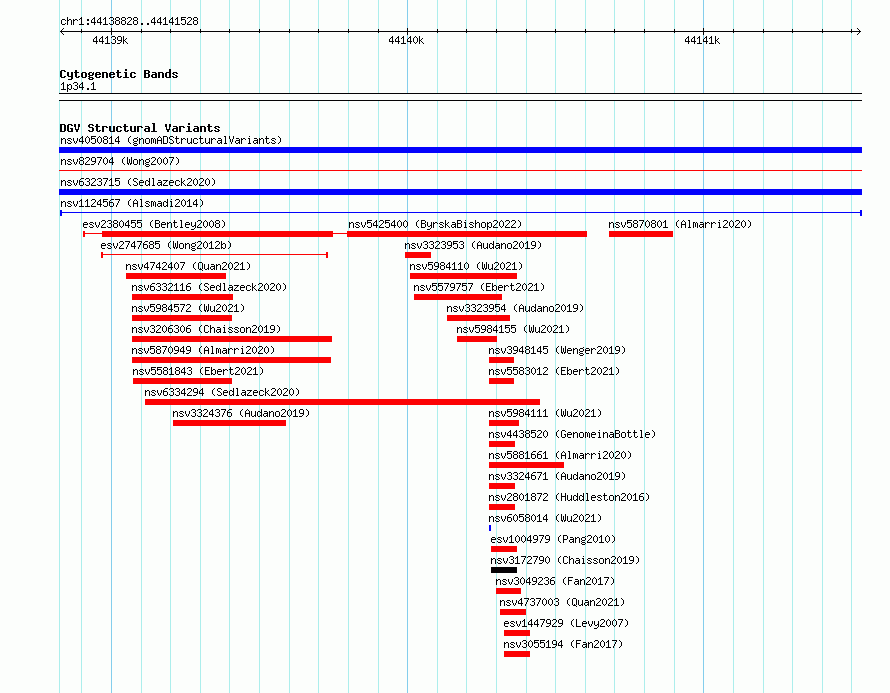The width and height of the screenshot is (890, 693).
Task: Click nsv4742407 (Quan2021) label
Action: click(188, 266)
